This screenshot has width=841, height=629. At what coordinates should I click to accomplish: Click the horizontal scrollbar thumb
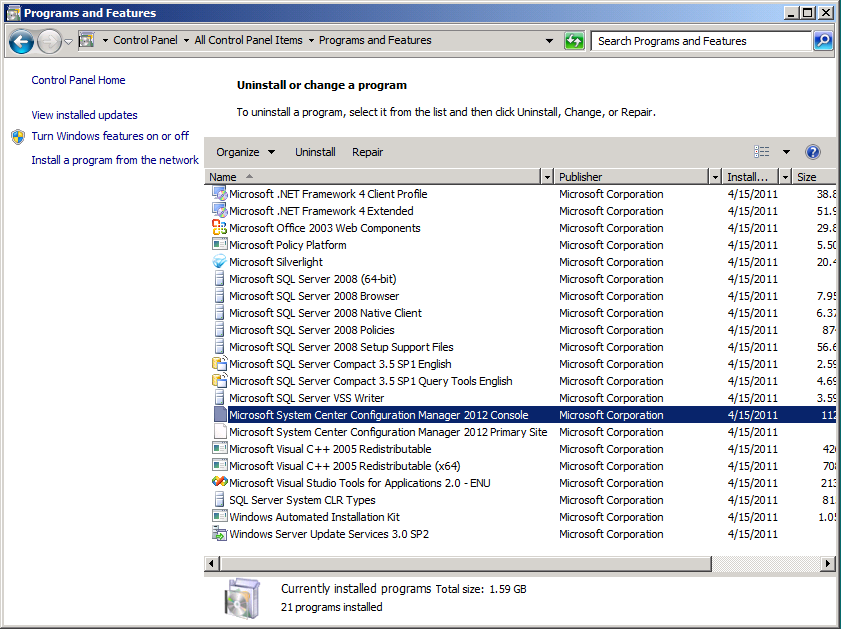click(x=465, y=563)
